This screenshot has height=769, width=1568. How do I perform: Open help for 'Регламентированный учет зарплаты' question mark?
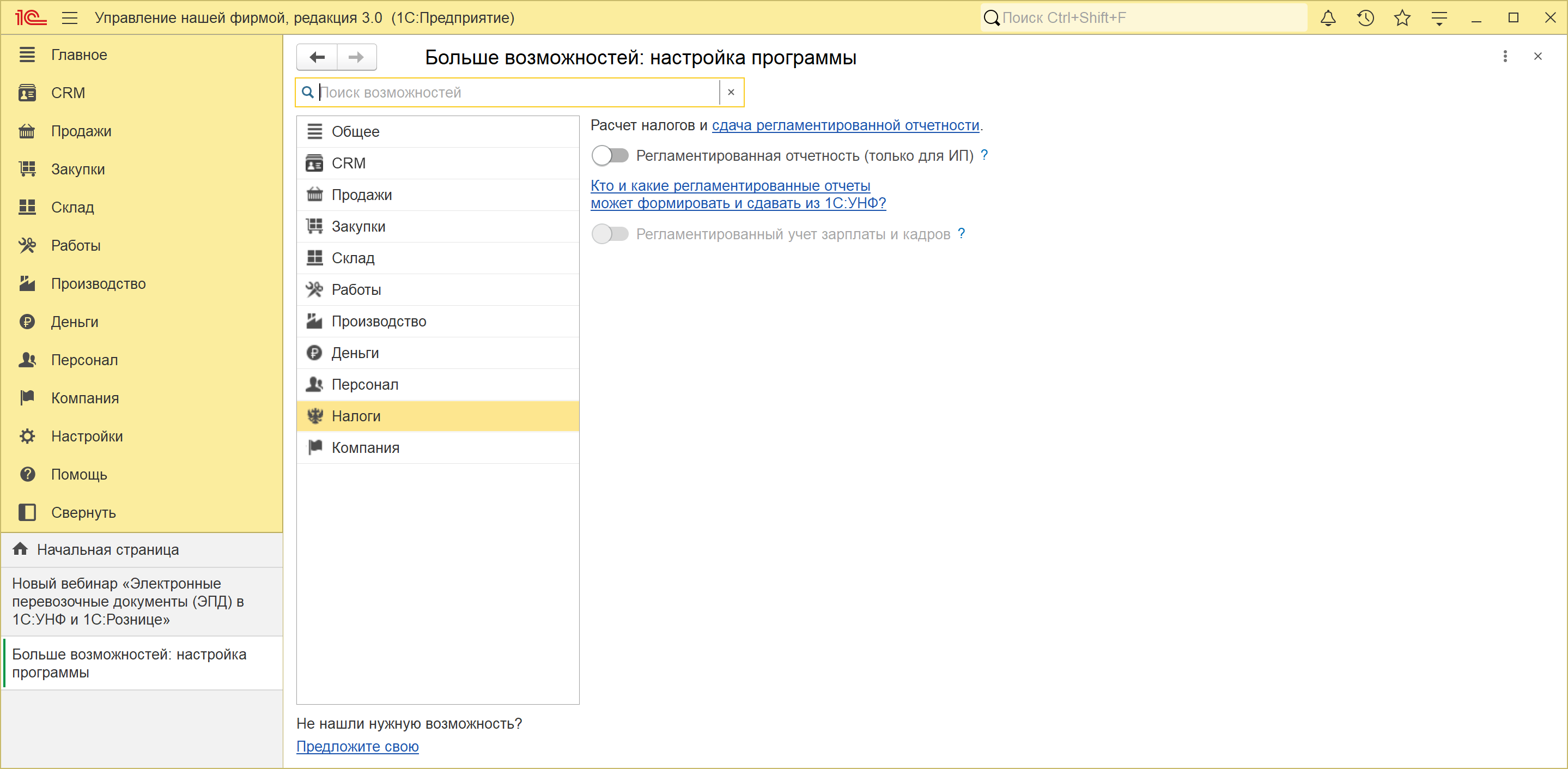[961, 234]
